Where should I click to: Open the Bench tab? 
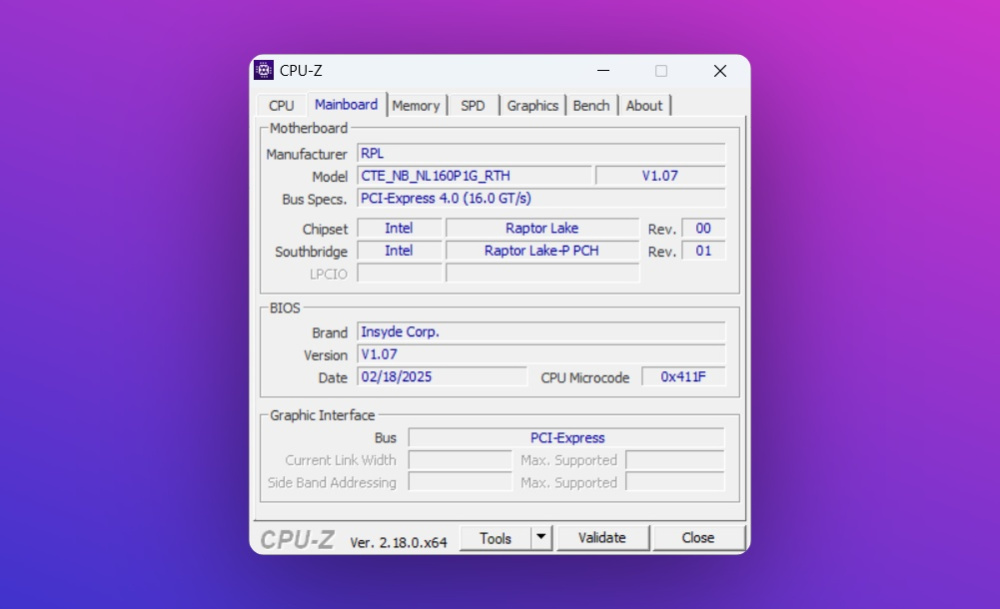click(x=591, y=105)
